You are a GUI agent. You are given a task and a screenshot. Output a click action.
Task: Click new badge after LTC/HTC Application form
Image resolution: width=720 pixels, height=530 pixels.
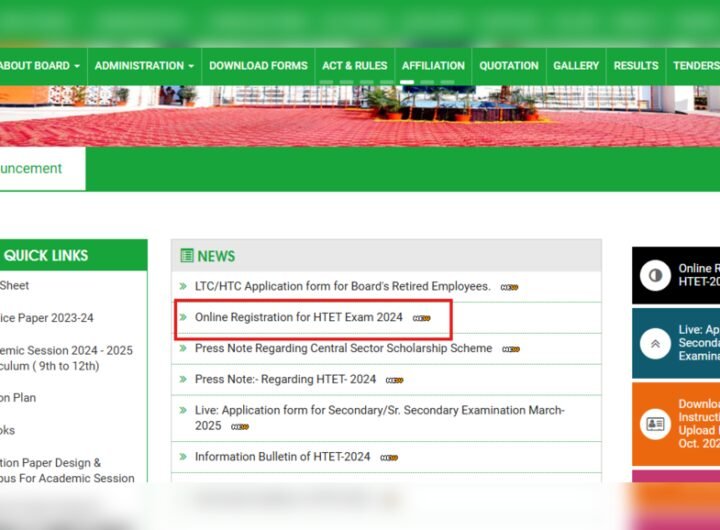tap(509, 288)
